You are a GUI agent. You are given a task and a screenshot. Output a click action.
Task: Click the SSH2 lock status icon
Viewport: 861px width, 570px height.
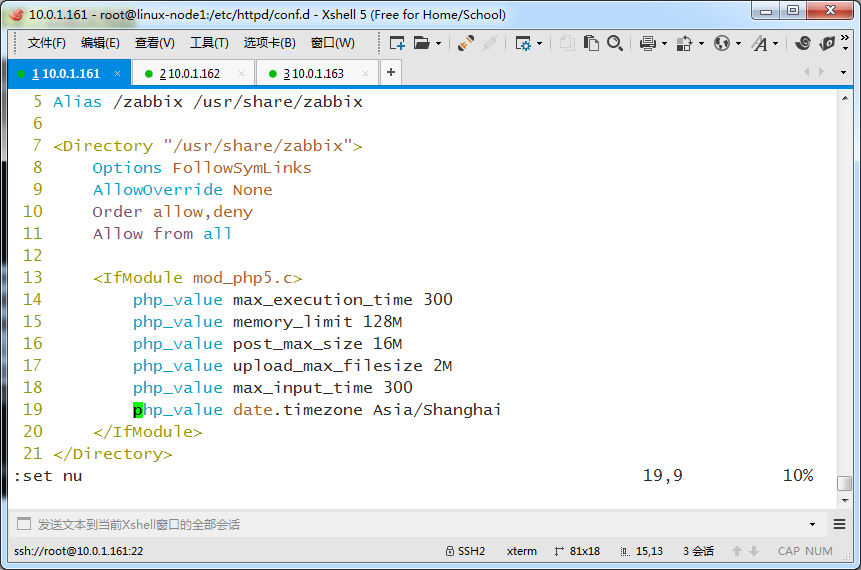[x=450, y=551]
